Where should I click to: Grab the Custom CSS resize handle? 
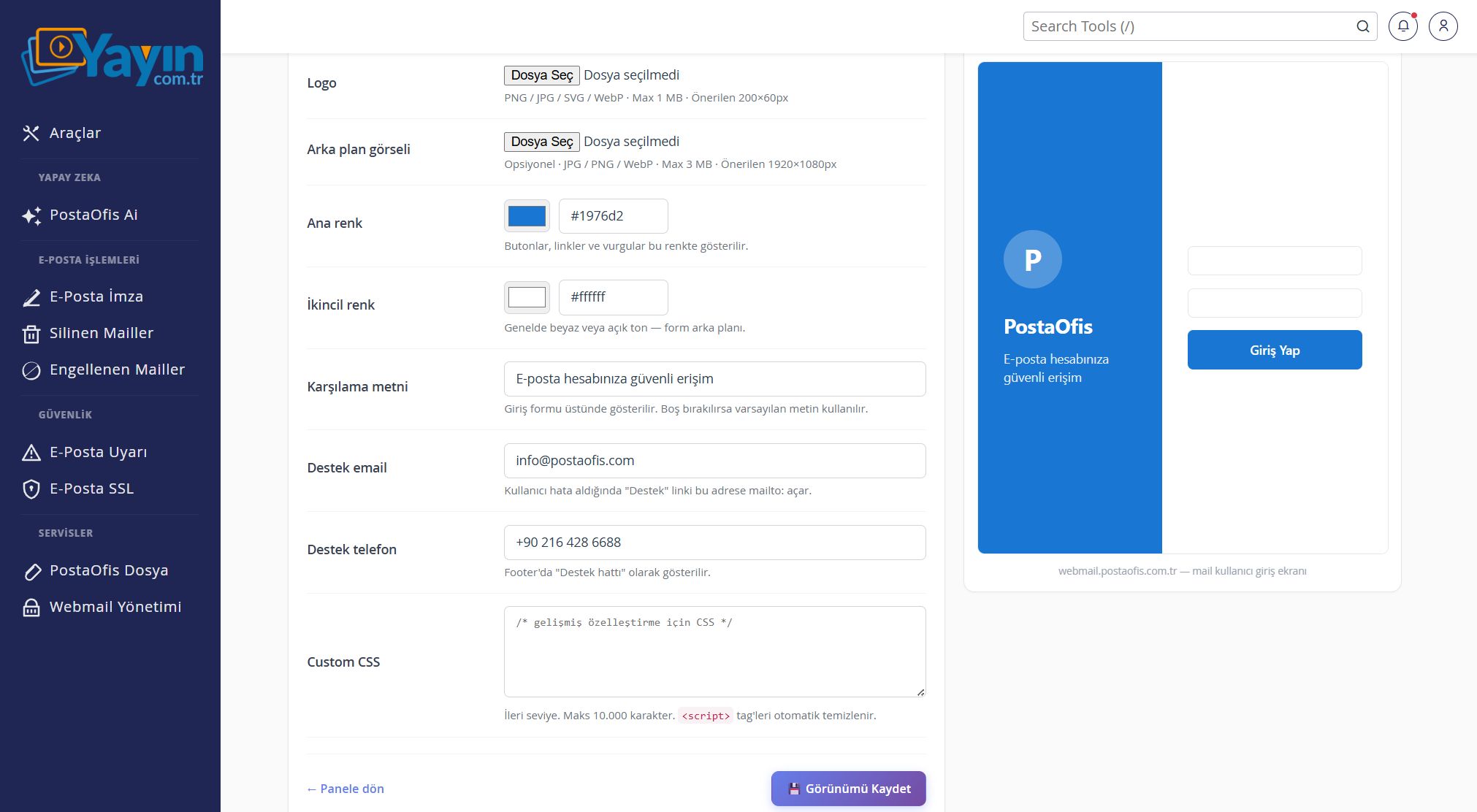920,692
